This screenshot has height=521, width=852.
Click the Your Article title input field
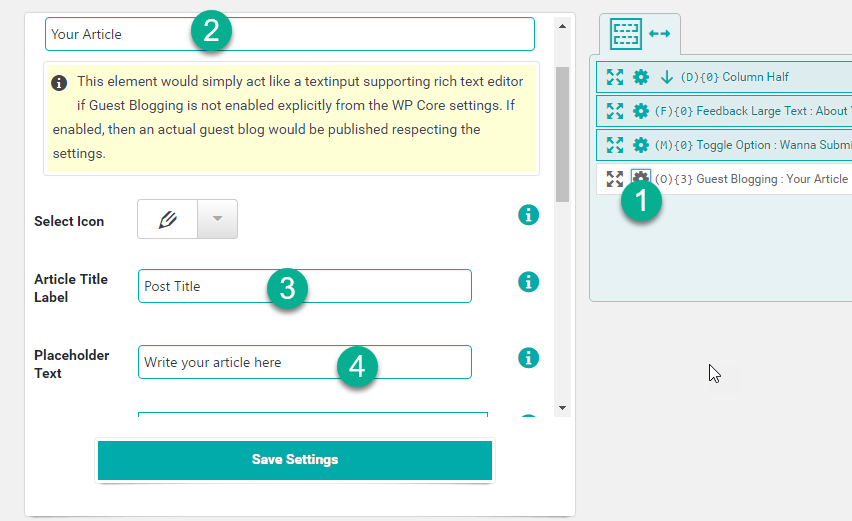[290, 34]
